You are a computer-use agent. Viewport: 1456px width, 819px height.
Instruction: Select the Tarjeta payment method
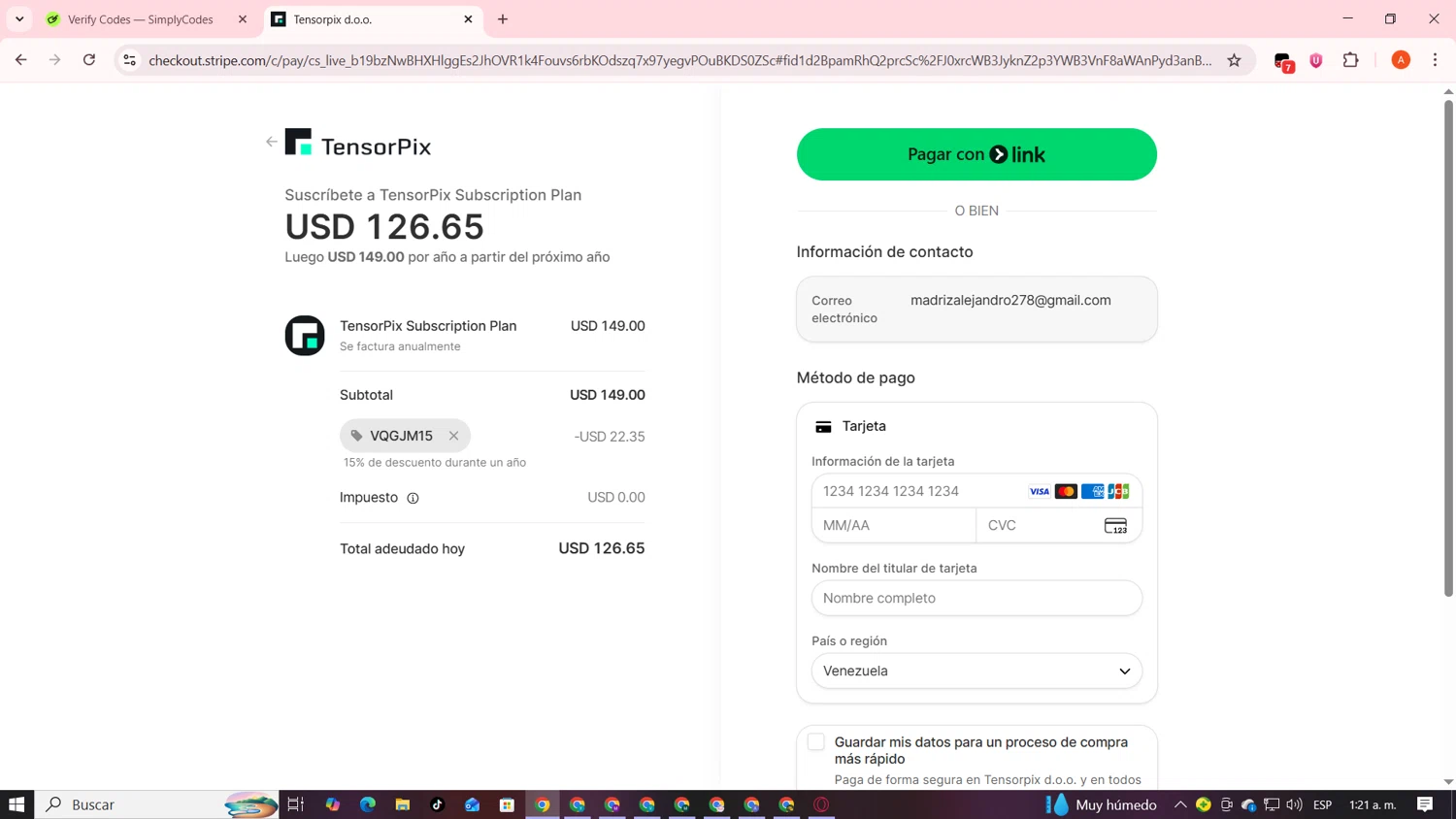tap(850, 426)
